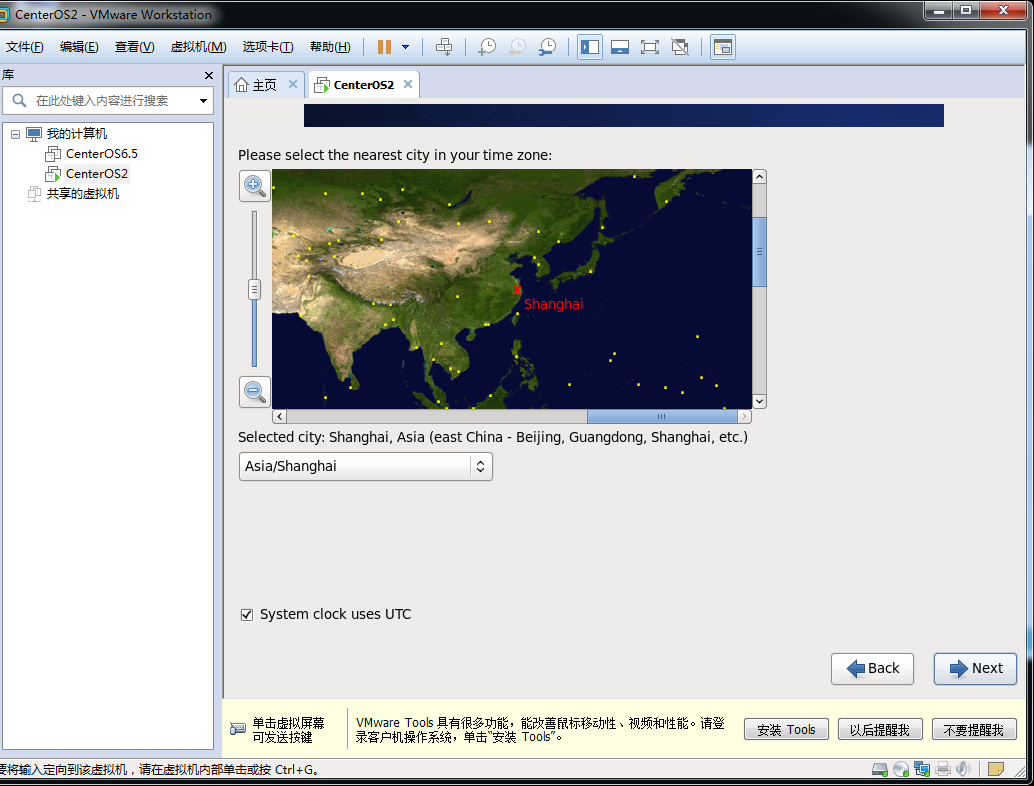Image resolution: width=1034 pixels, height=786 pixels.
Task: Close the CenterOS2 tab with its X
Action: [x=408, y=84]
